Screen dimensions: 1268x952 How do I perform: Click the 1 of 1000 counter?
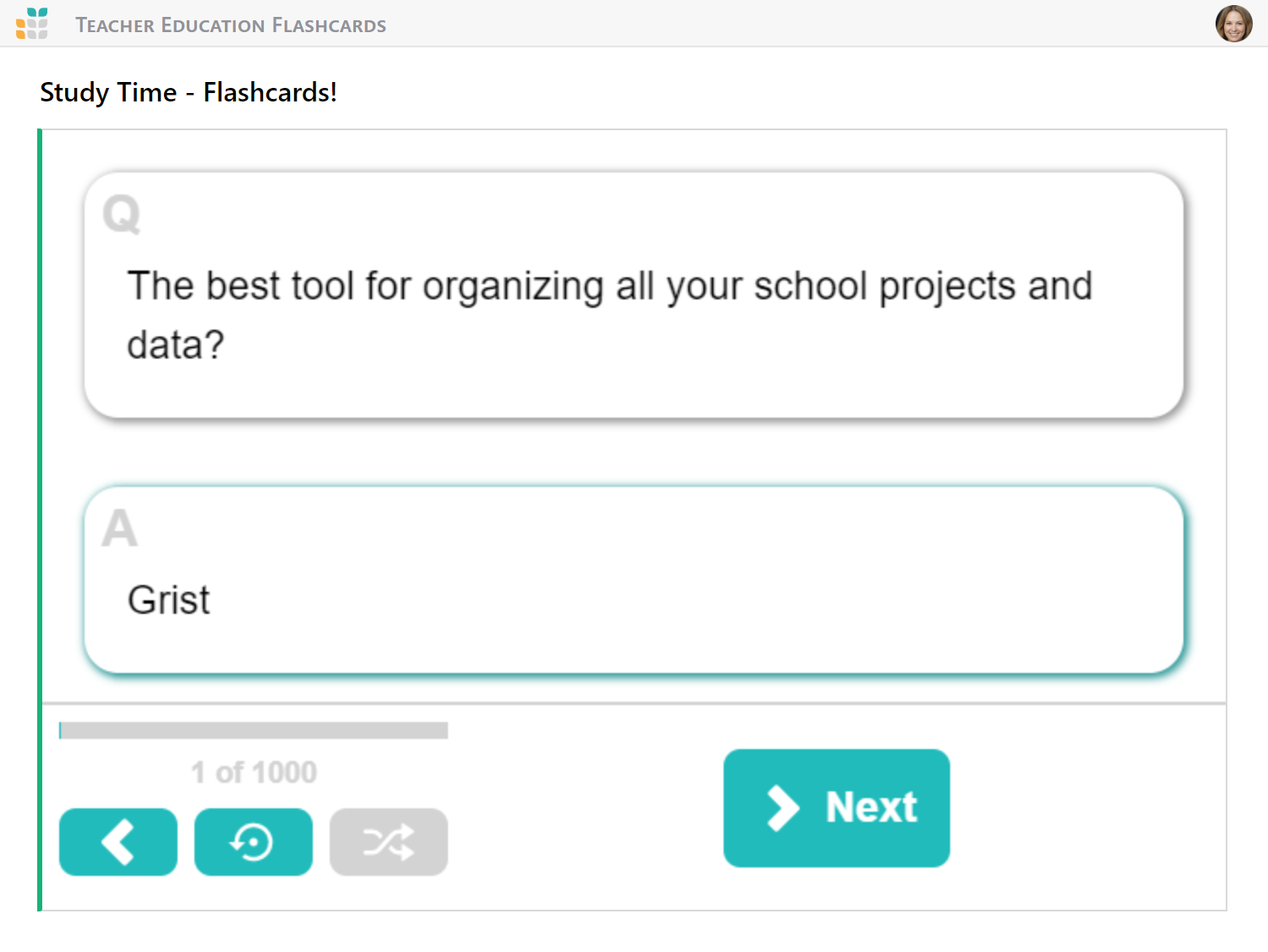tap(254, 772)
